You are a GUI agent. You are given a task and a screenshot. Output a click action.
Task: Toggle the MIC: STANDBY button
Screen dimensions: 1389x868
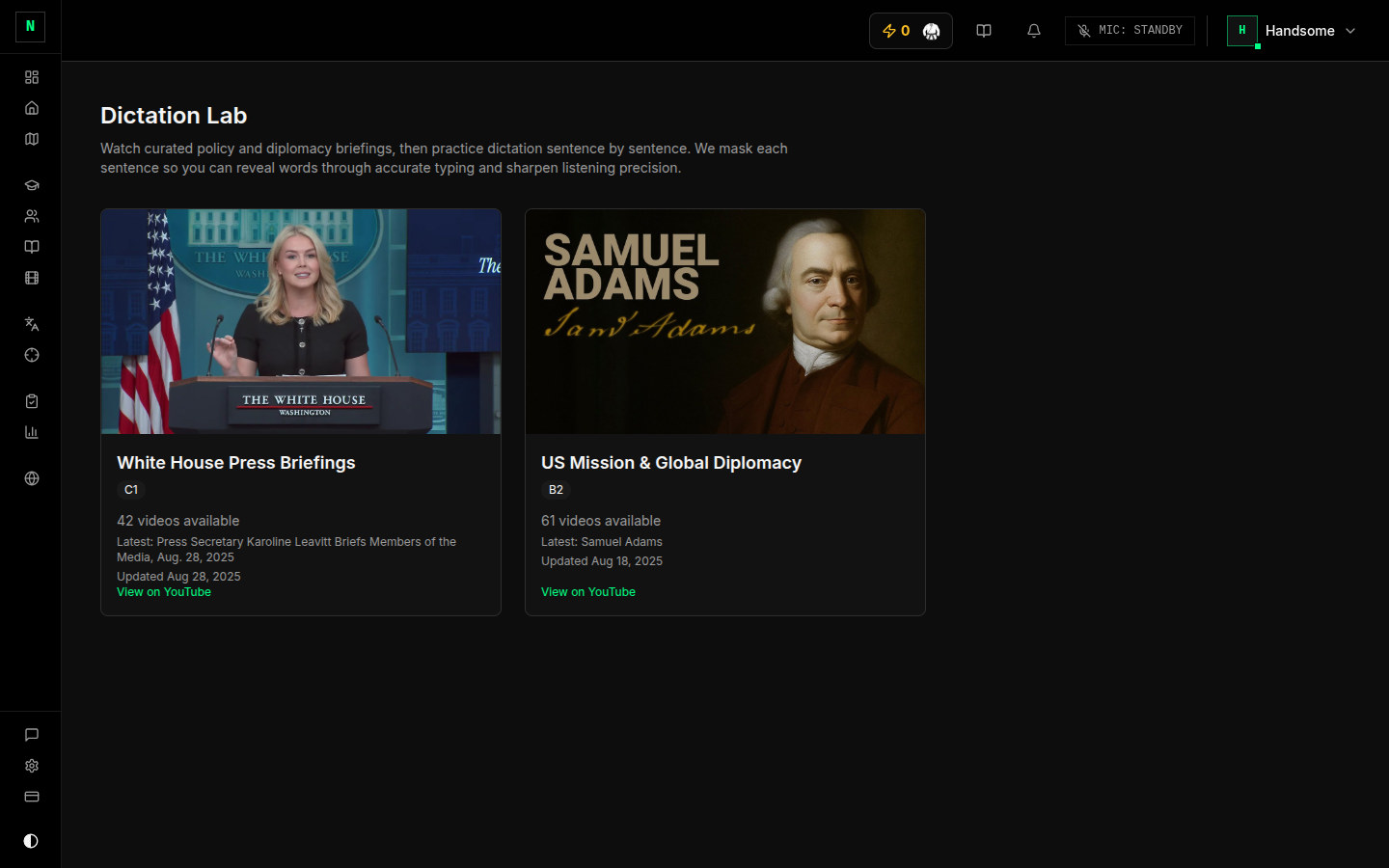pos(1130,31)
